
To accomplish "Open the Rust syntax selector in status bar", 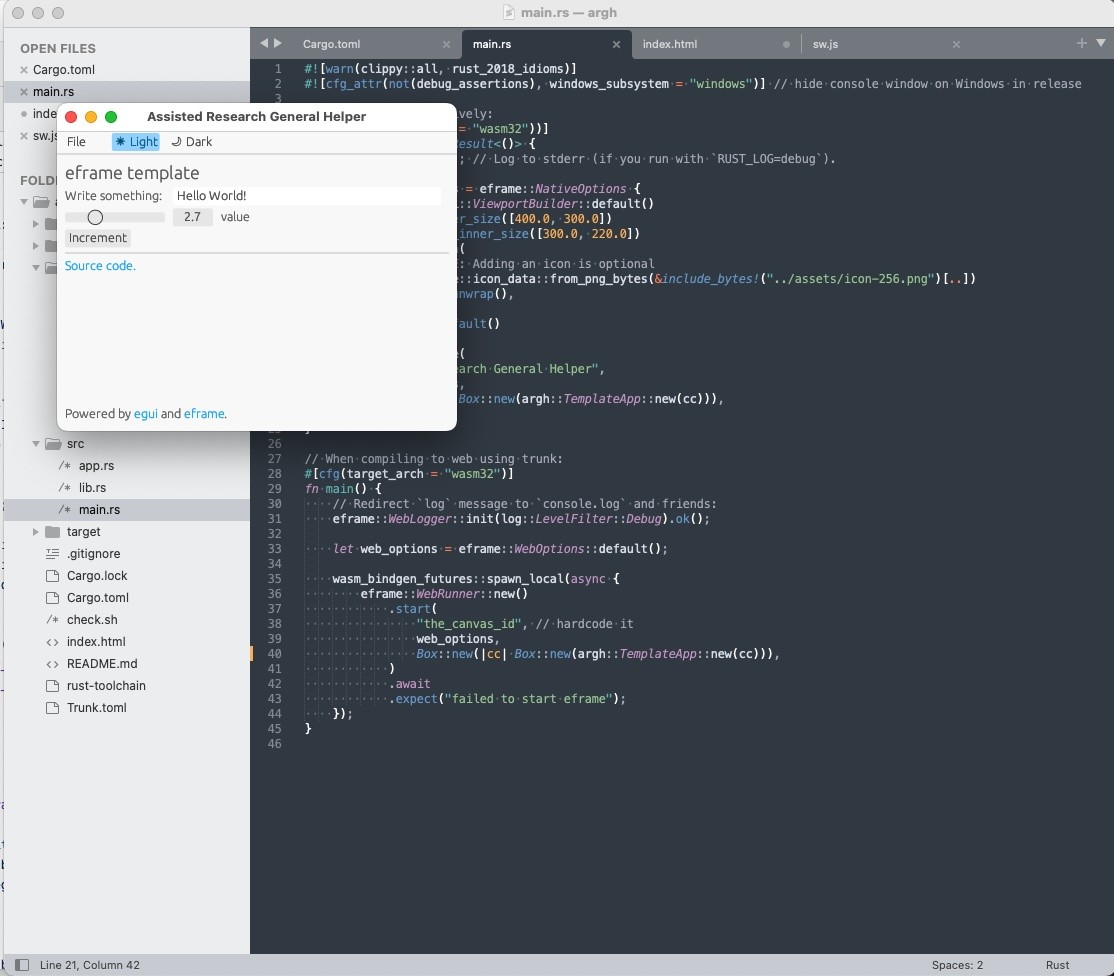I will (1057, 965).
